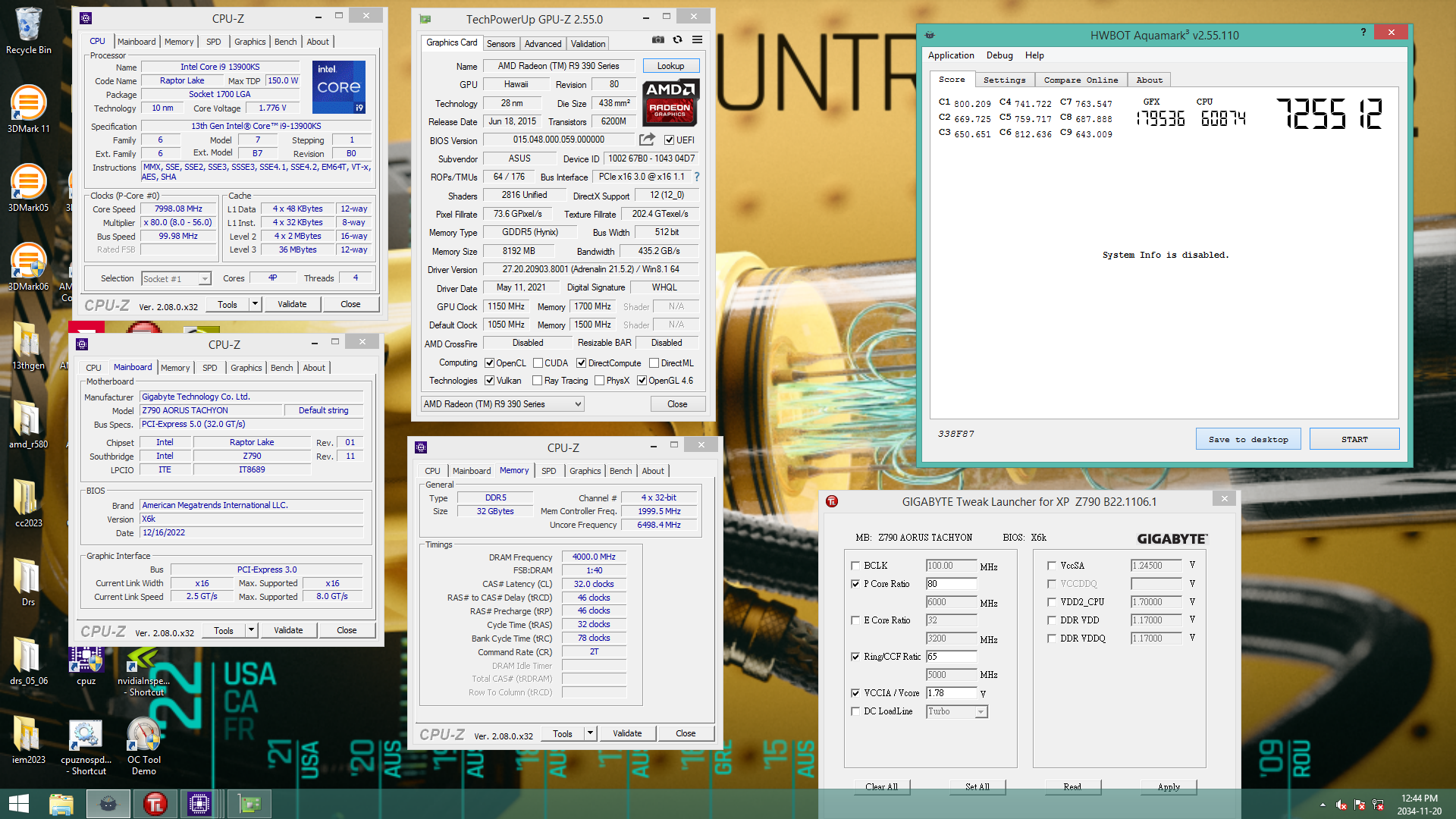Expand the Tools arrow in Memory CPU-Z window
This screenshot has width=1456, height=819.
point(590,733)
